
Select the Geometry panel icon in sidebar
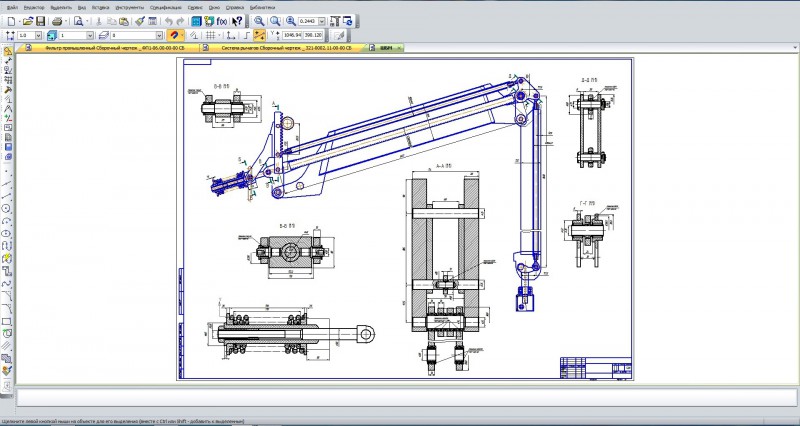[x=8, y=51]
